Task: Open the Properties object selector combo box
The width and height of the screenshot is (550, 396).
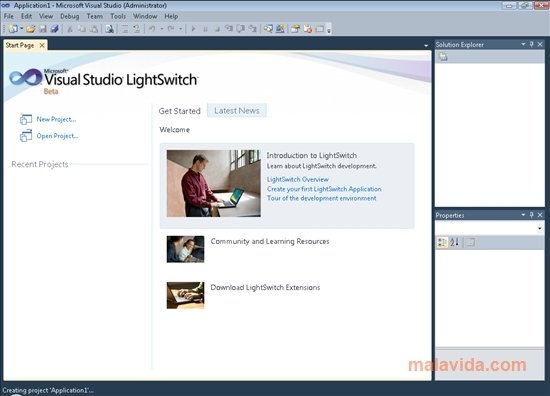Action: pos(490,228)
